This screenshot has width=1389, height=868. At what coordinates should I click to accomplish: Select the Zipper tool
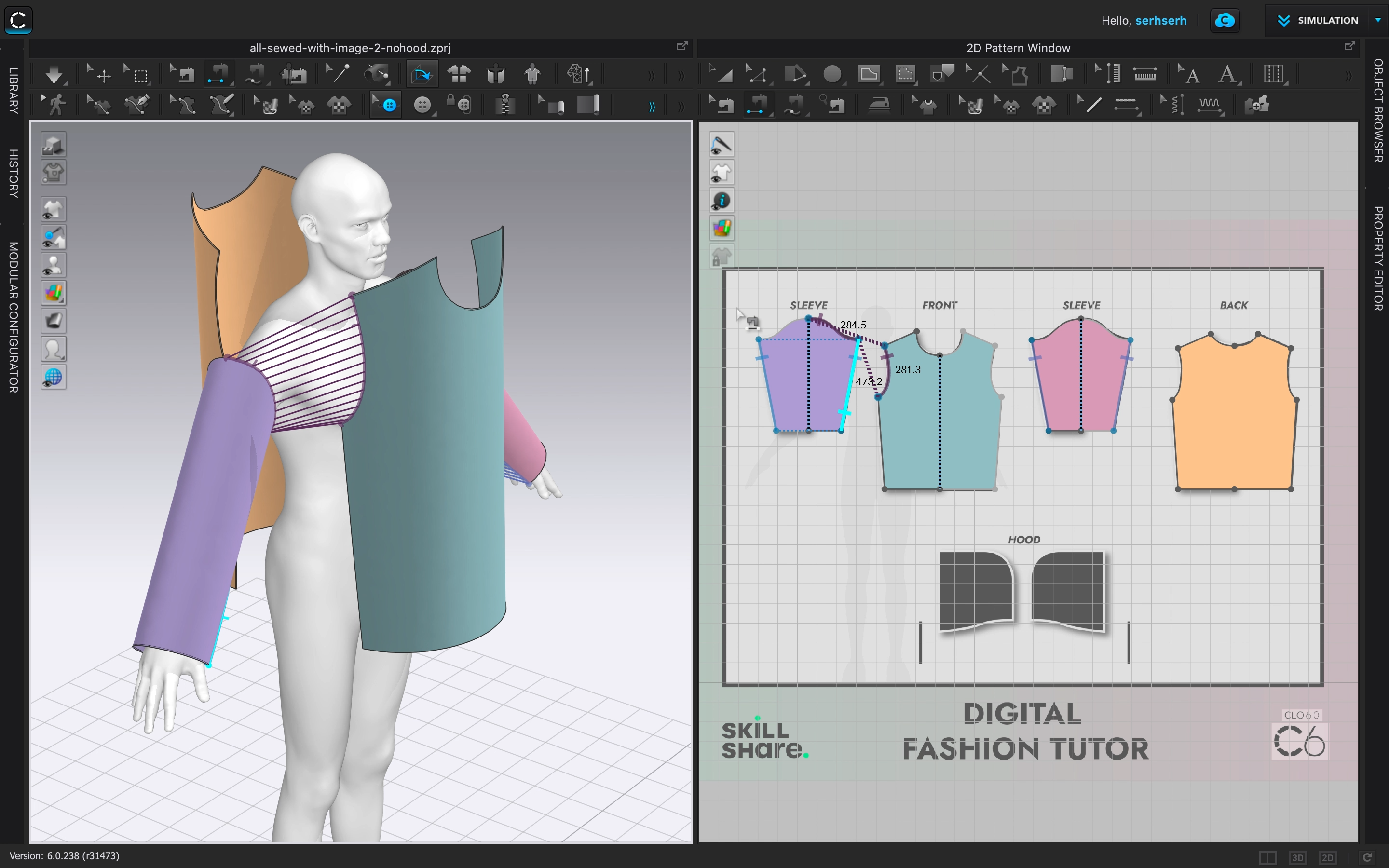pos(505,105)
